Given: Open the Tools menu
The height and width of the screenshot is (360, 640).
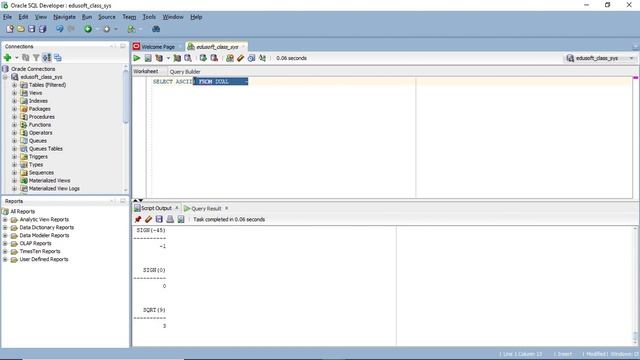Looking at the screenshot, I should coord(149,17).
